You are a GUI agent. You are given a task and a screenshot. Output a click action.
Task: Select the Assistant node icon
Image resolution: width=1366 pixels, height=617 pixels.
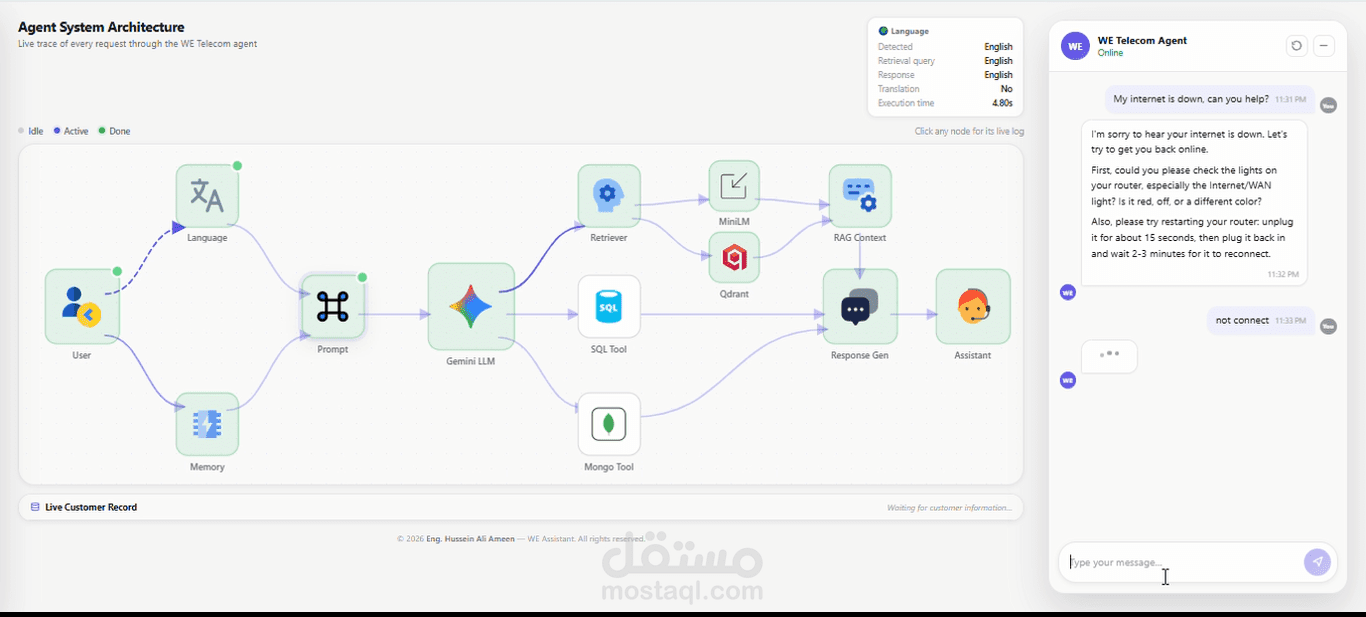click(973, 306)
